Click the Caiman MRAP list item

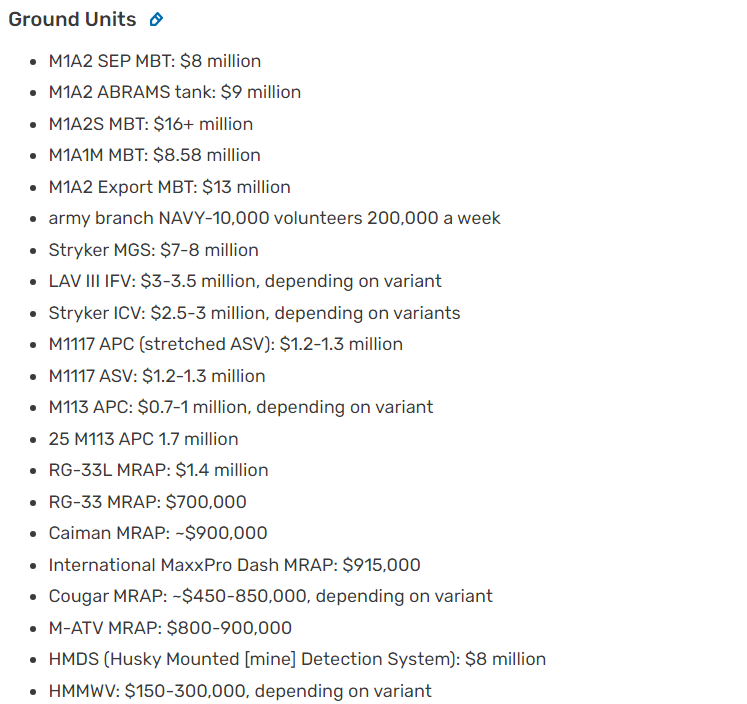(158, 533)
